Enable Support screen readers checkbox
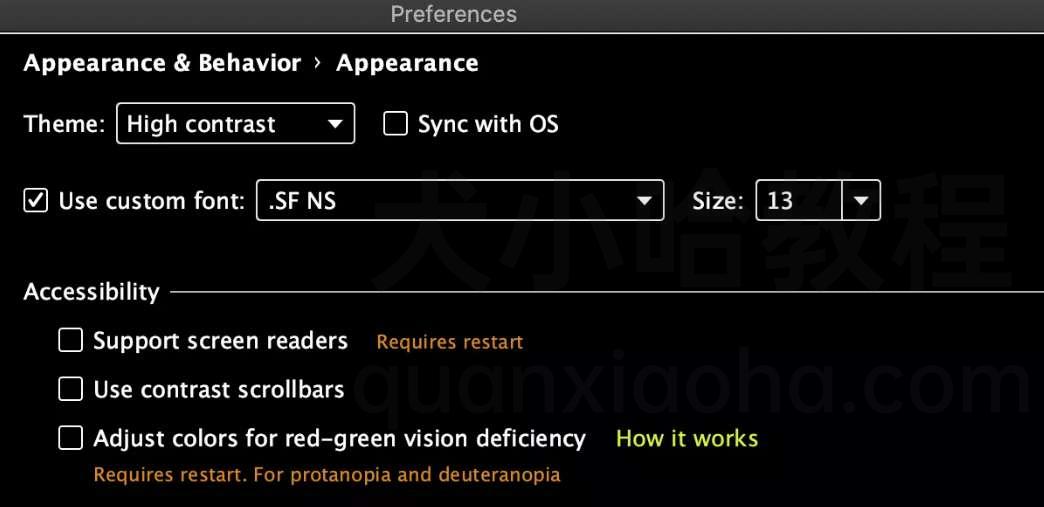The image size is (1044, 507). 71,340
